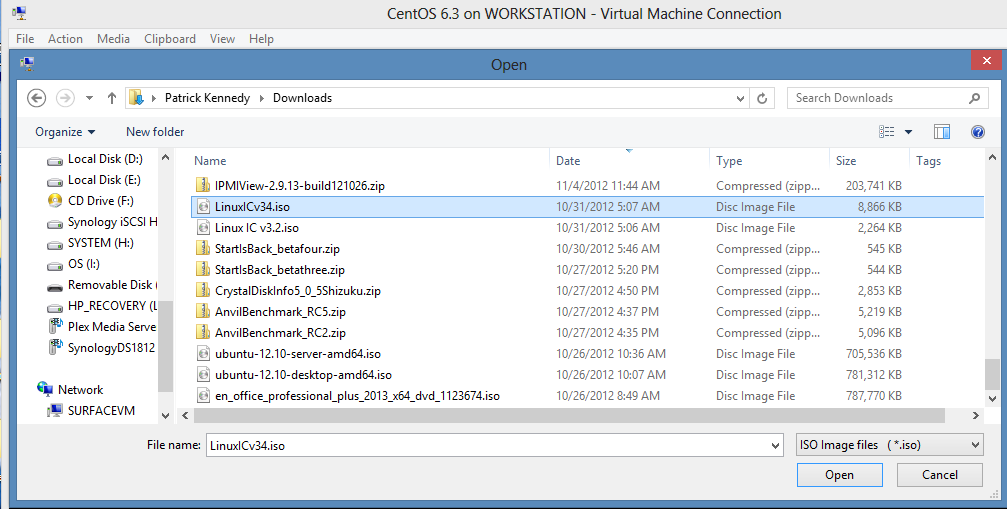Click the New folder button
The image size is (1007, 509).
coord(155,132)
